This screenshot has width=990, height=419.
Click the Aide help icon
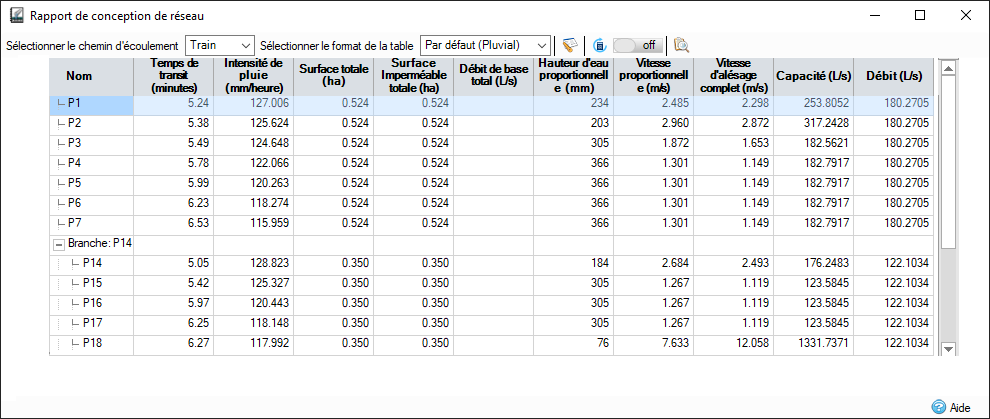click(x=939, y=407)
